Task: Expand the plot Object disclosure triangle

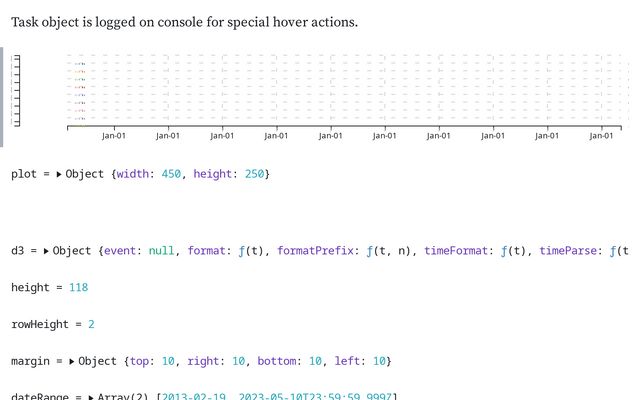Action: [59, 174]
